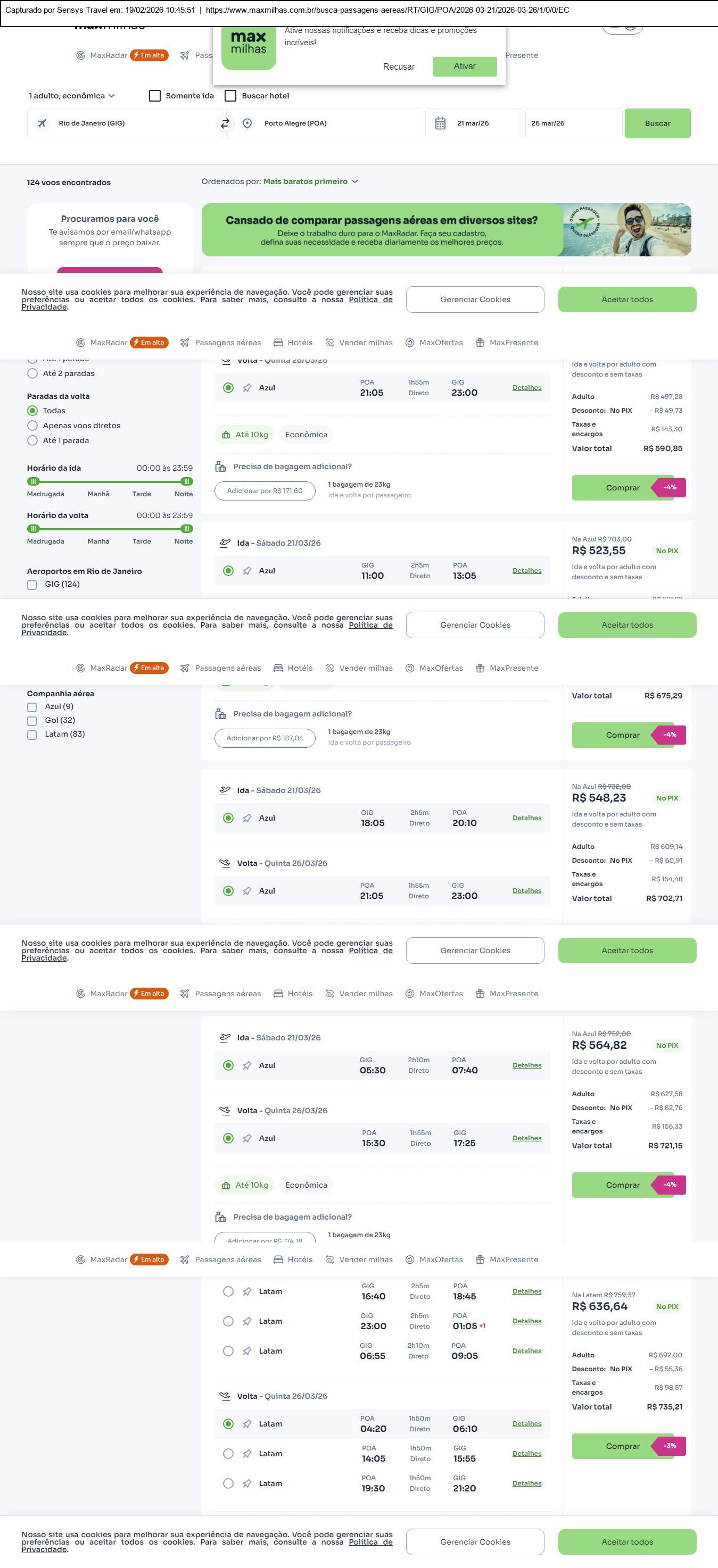Open the '1 adulto, econômica' passenger dropdown
Screen dimensions: 718x1568
tap(72, 96)
